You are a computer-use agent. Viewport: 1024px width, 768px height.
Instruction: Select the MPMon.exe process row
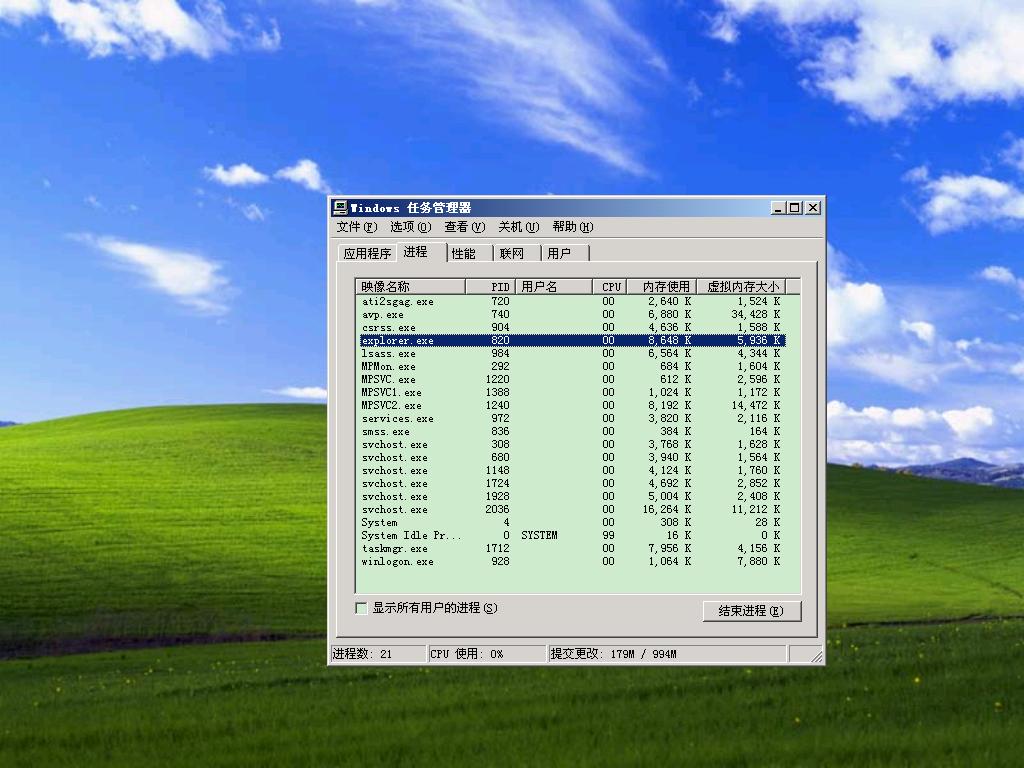coord(572,366)
